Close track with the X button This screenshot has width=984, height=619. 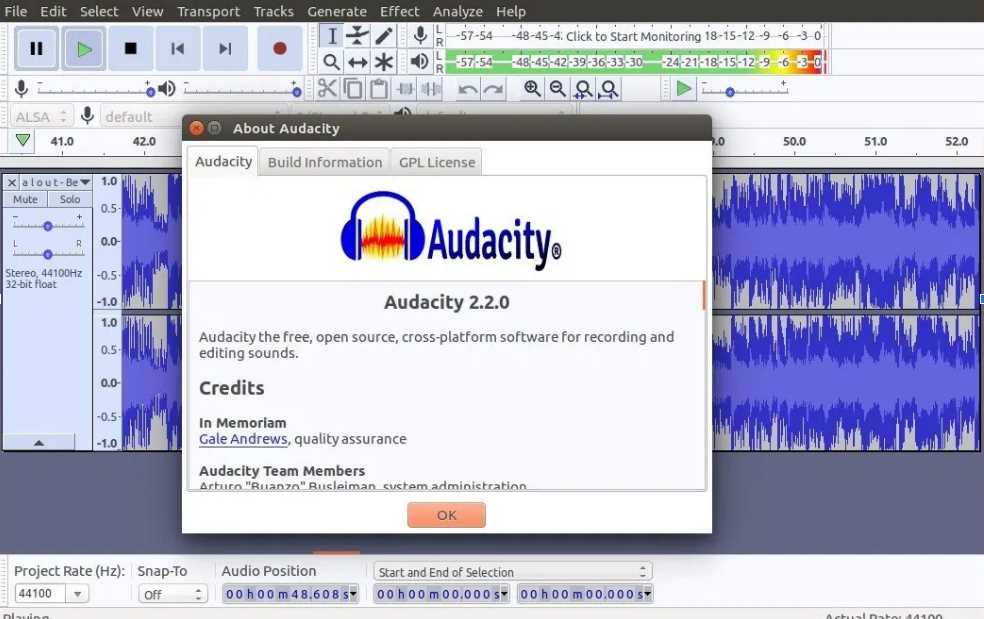[x=11, y=182]
